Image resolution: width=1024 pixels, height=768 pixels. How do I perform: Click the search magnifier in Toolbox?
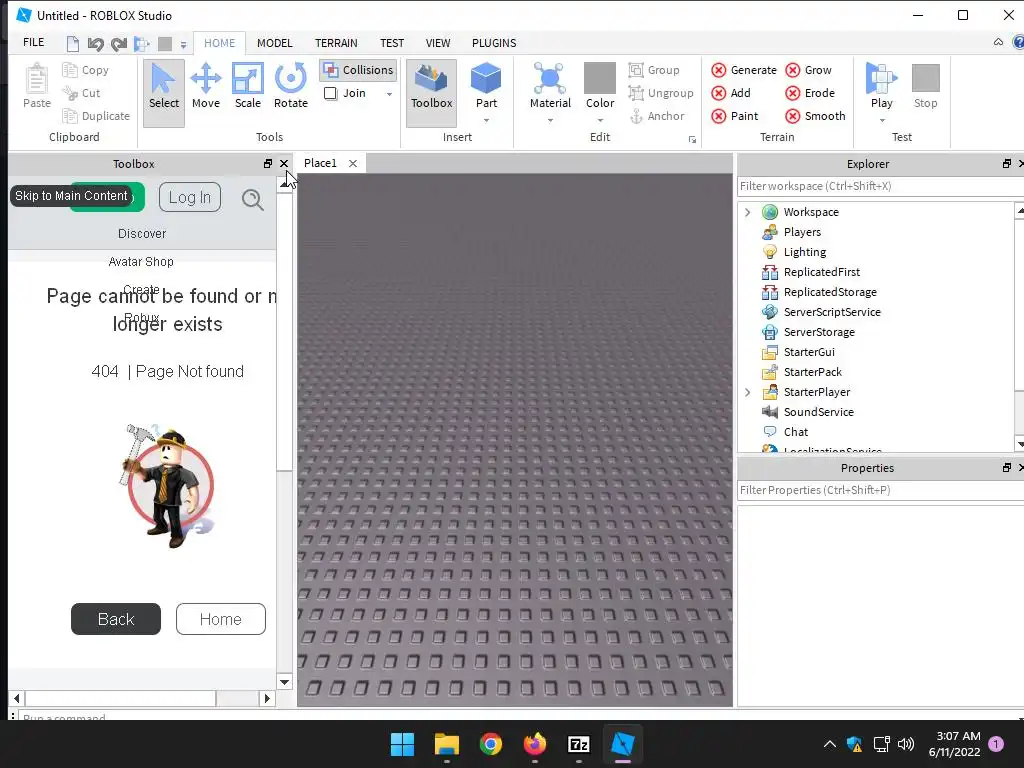pyautogui.click(x=252, y=199)
